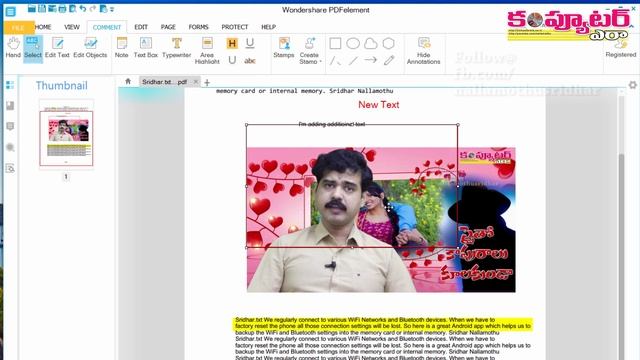Screen dimensions: 640x360
Task: Click the PDFelement app logo icon
Action: [11, 11]
